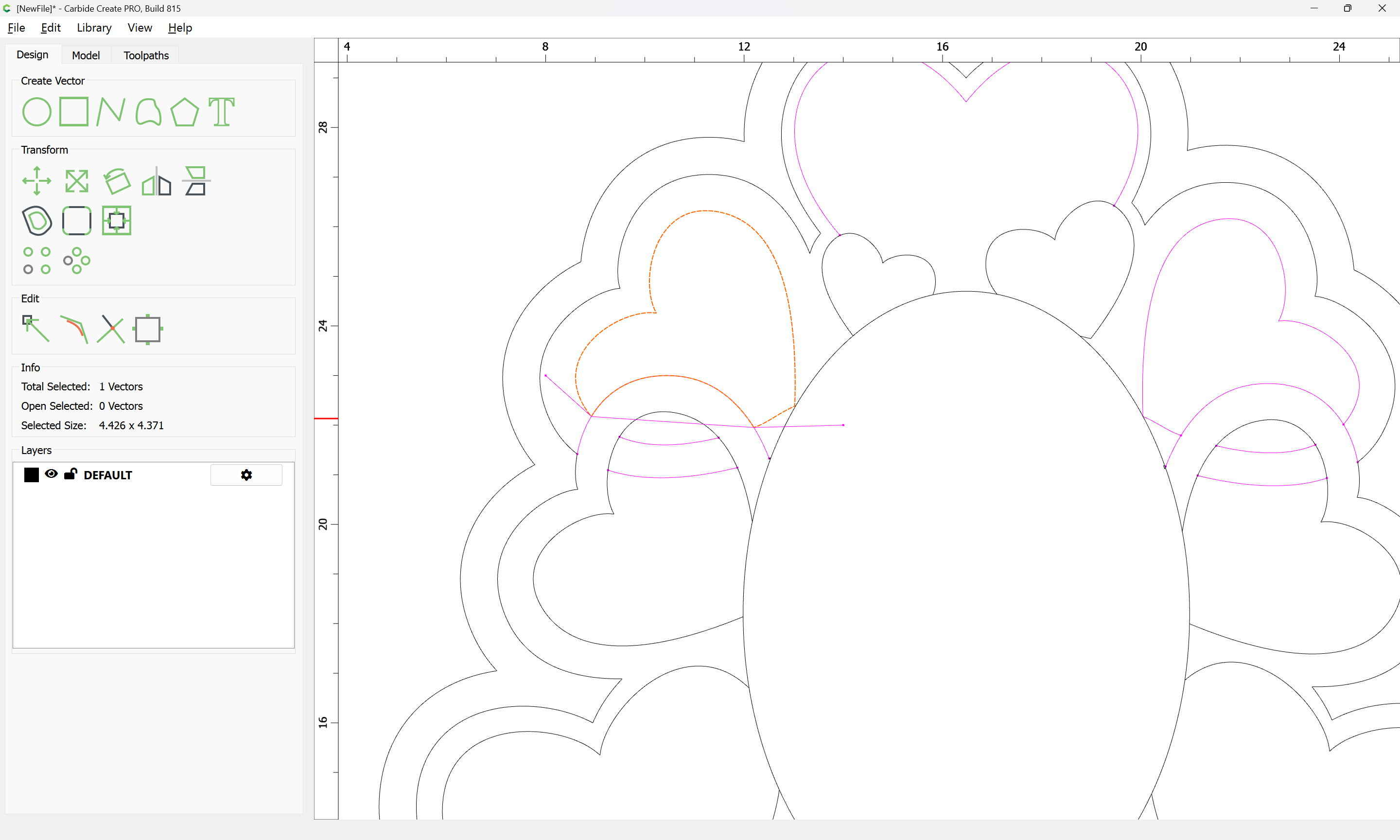This screenshot has height=840, width=1400.
Task: Switch to the Design tab
Action: coord(32,55)
